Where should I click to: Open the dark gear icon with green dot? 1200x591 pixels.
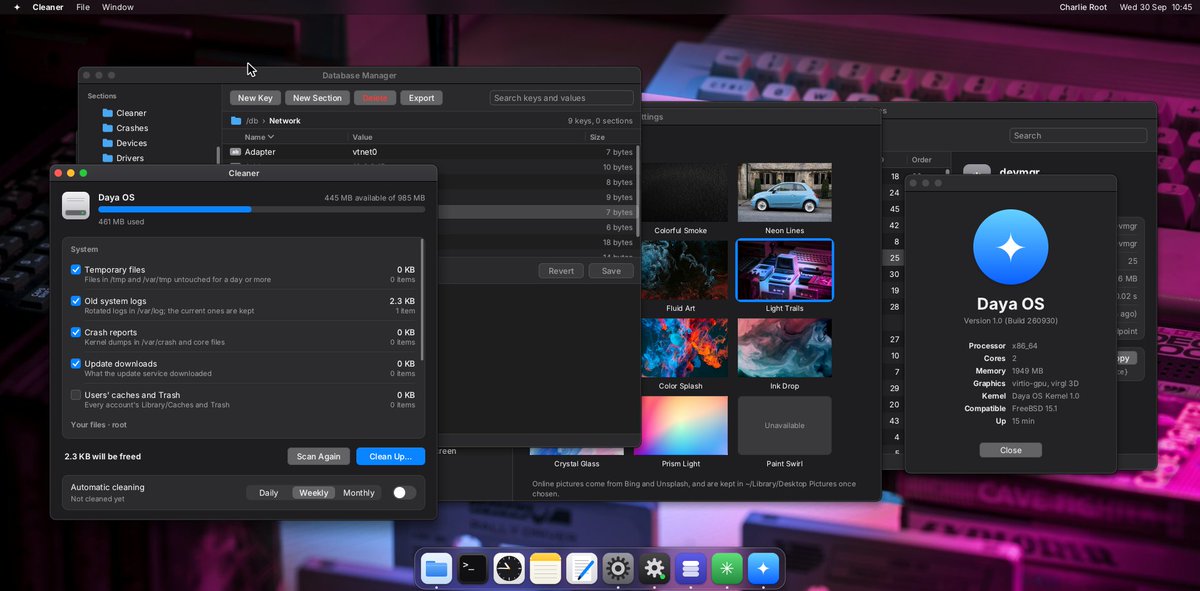click(654, 568)
